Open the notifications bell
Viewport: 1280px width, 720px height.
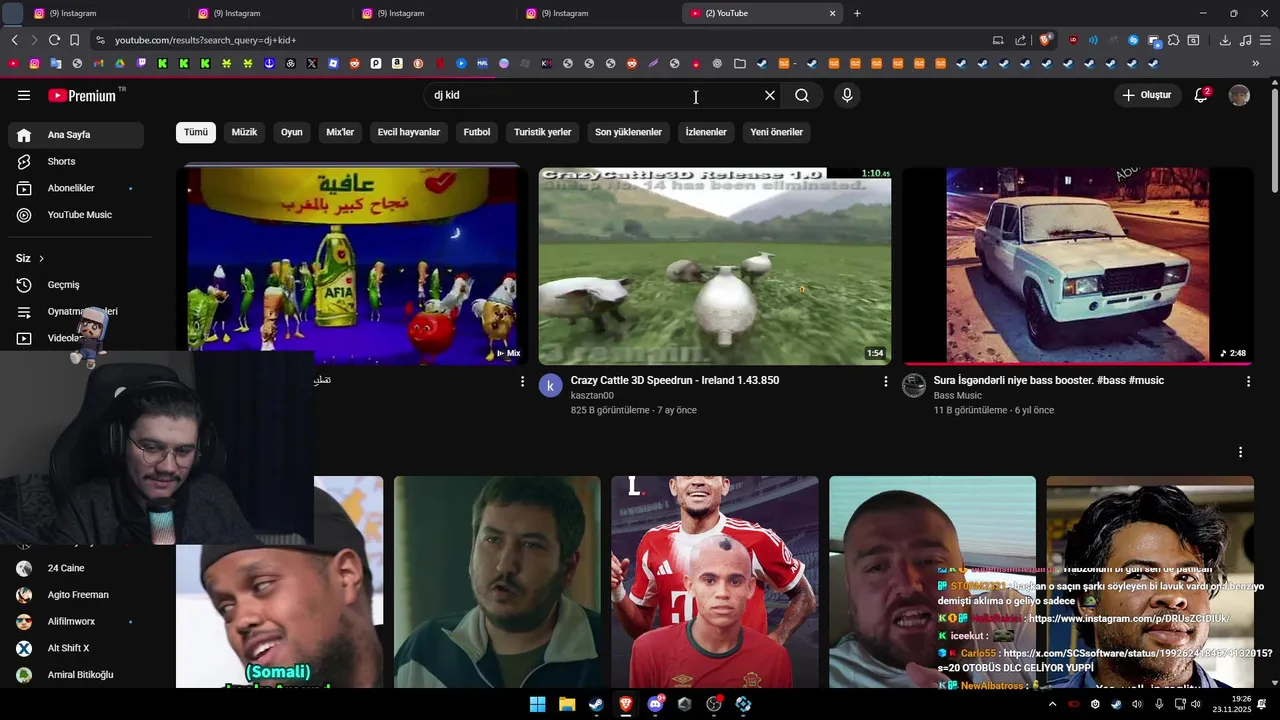point(1202,95)
